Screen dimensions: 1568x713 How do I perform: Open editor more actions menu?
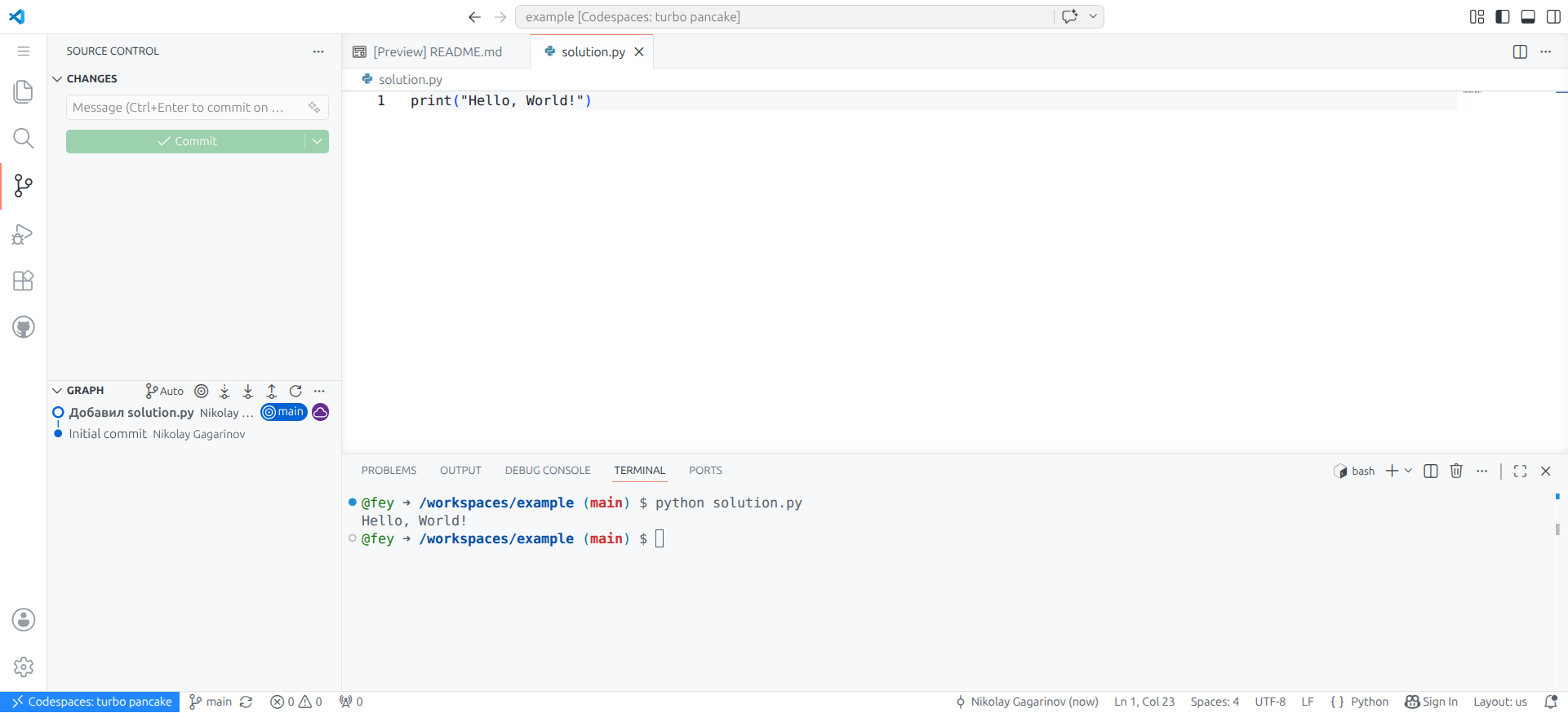click(1546, 51)
